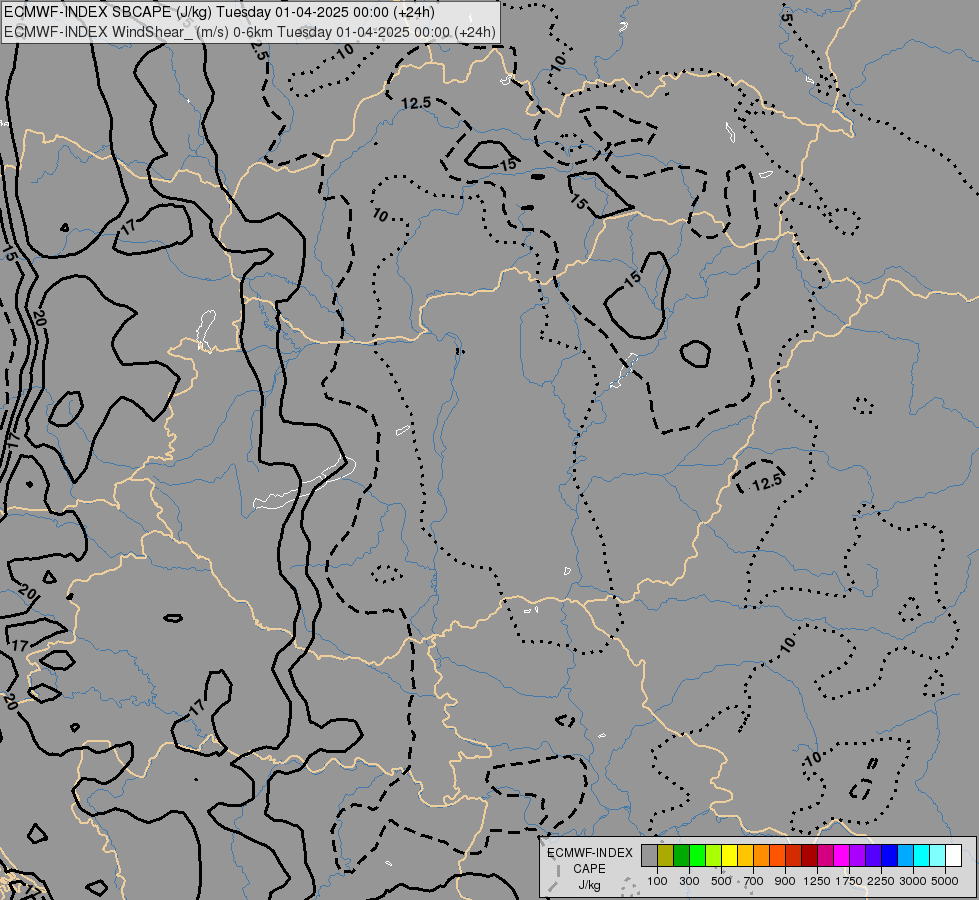Click the J/kg unit label in the legend
This screenshot has width=979, height=900.
tap(589, 885)
